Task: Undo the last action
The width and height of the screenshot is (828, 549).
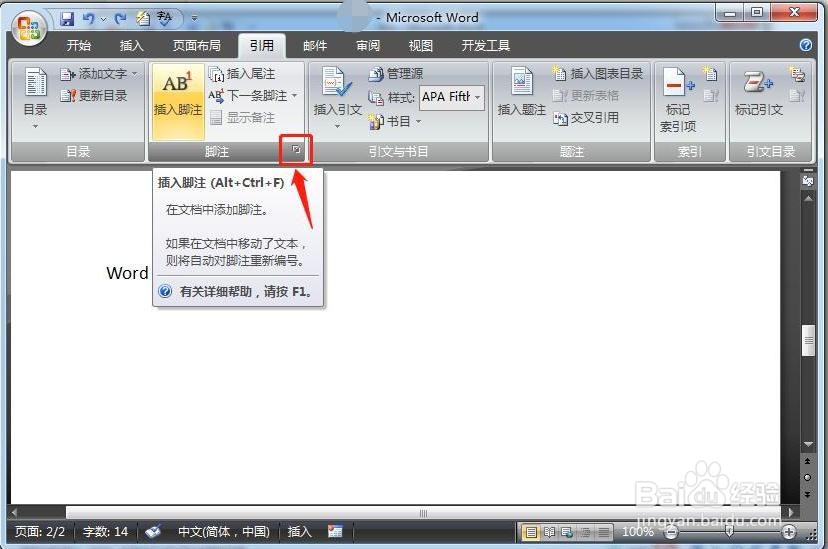Action: coord(88,19)
